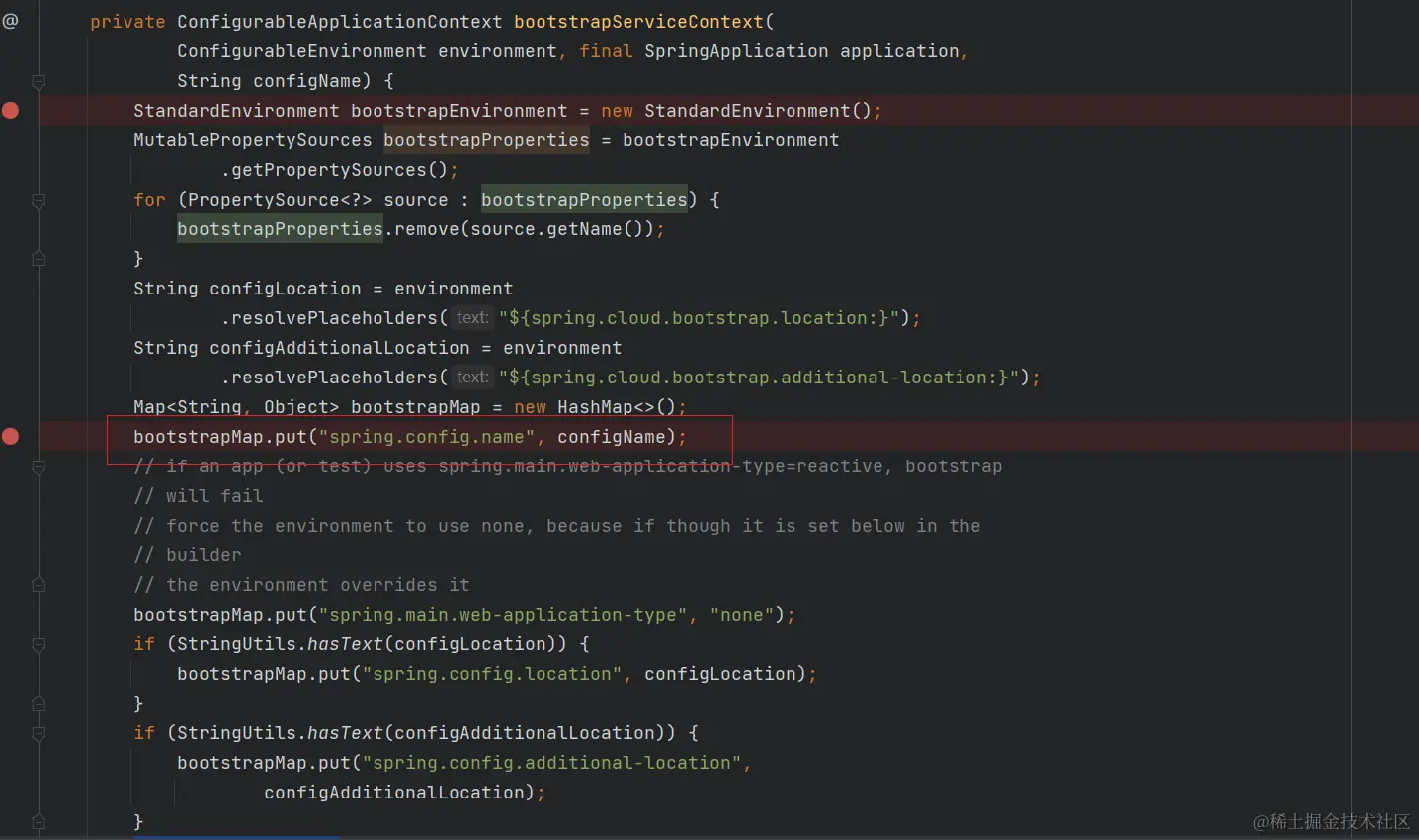Click fold end marker after spring.config.location put
Screen dimensions: 1419x840
coord(39,704)
